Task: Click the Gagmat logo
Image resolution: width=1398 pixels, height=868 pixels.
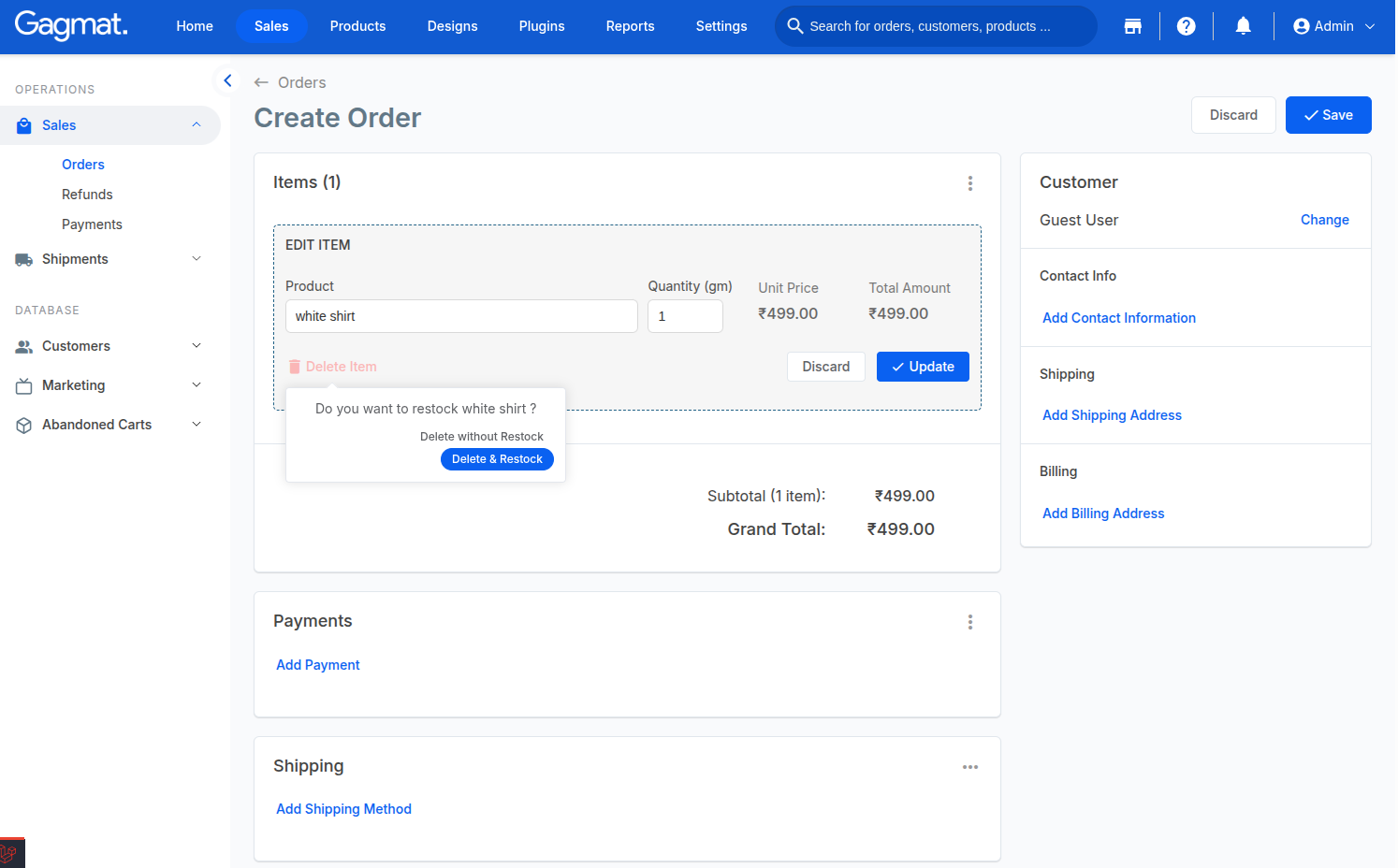Action: [71, 25]
